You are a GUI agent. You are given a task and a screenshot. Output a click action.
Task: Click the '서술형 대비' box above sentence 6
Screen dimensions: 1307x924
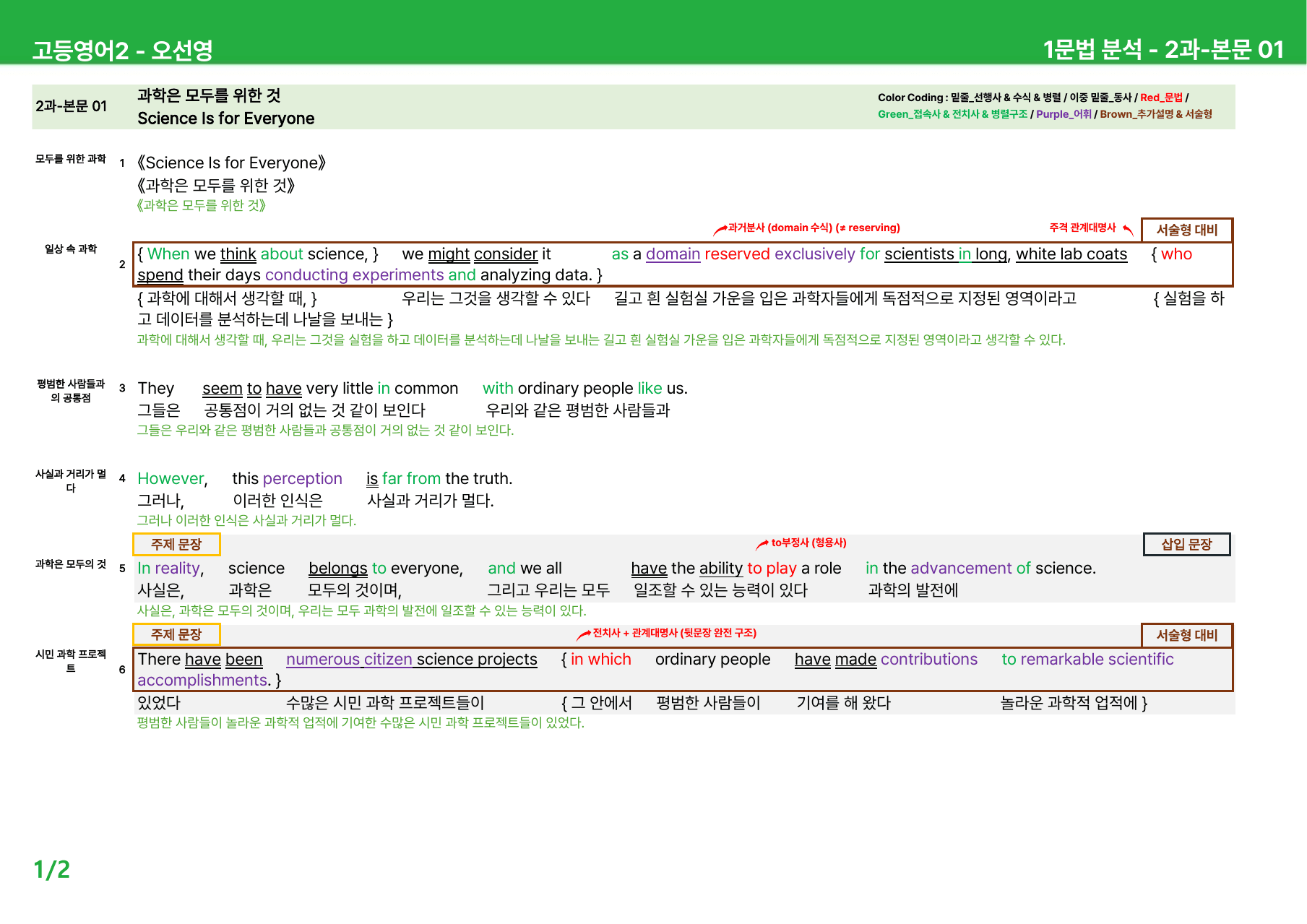(1187, 635)
